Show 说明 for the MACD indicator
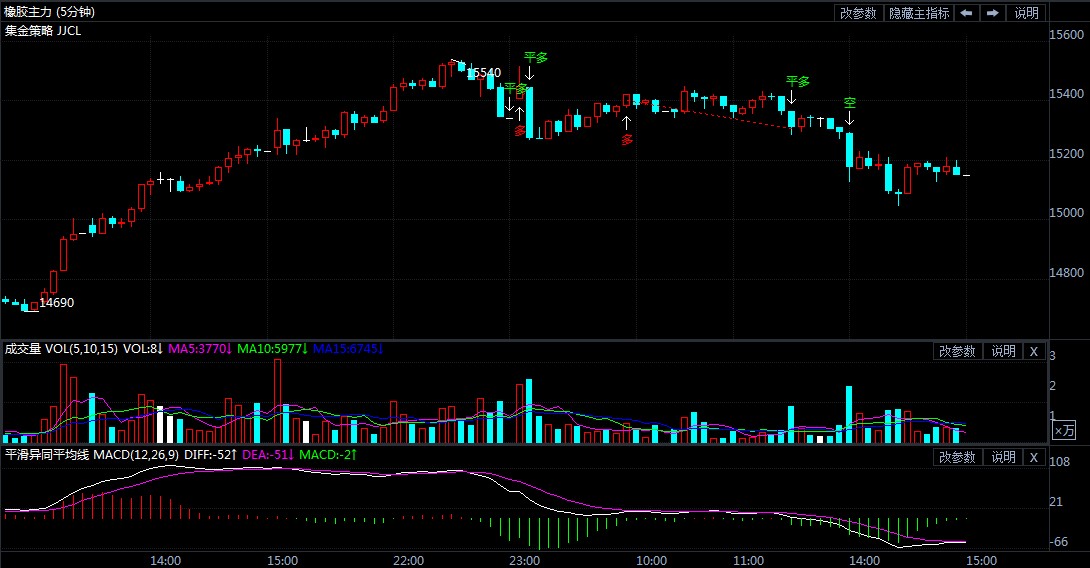 tap(1002, 457)
